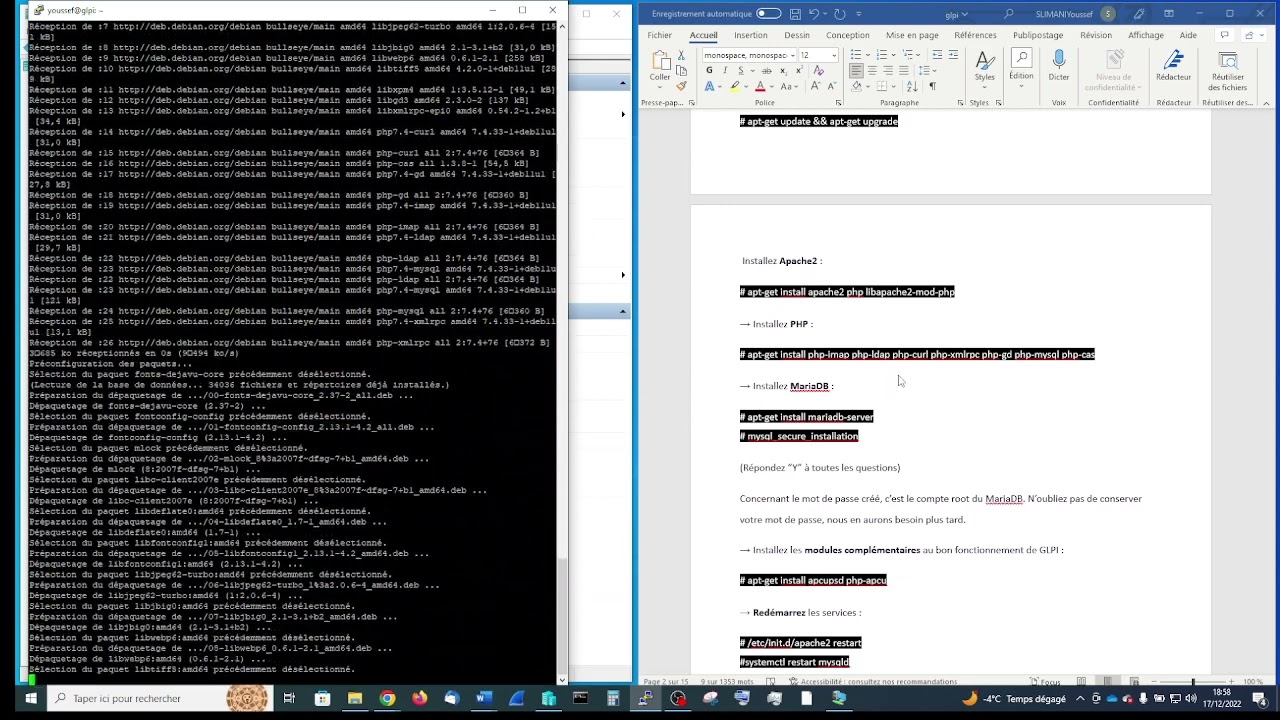
Task: Click the Save (disk) icon in Word
Action: [795, 14]
